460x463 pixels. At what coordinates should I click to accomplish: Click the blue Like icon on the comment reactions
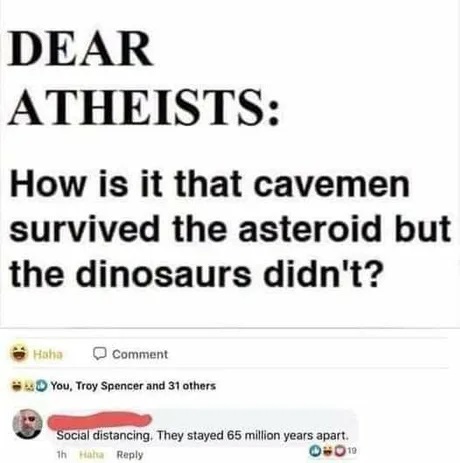click(x=315, y=451)
